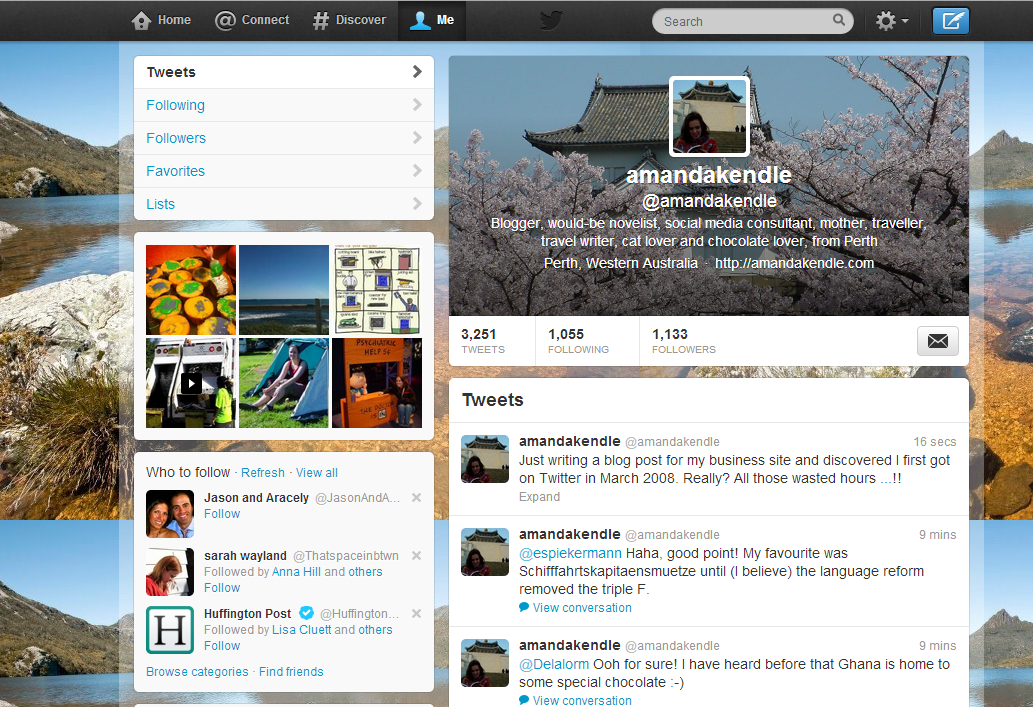
Task: Expand the tweet about joining Twitter in 2008
Action: coord(538,496)
